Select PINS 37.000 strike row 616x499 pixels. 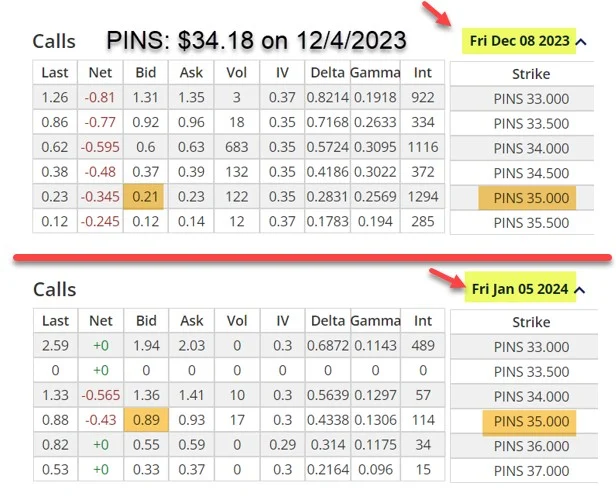(x=531, y=471)
